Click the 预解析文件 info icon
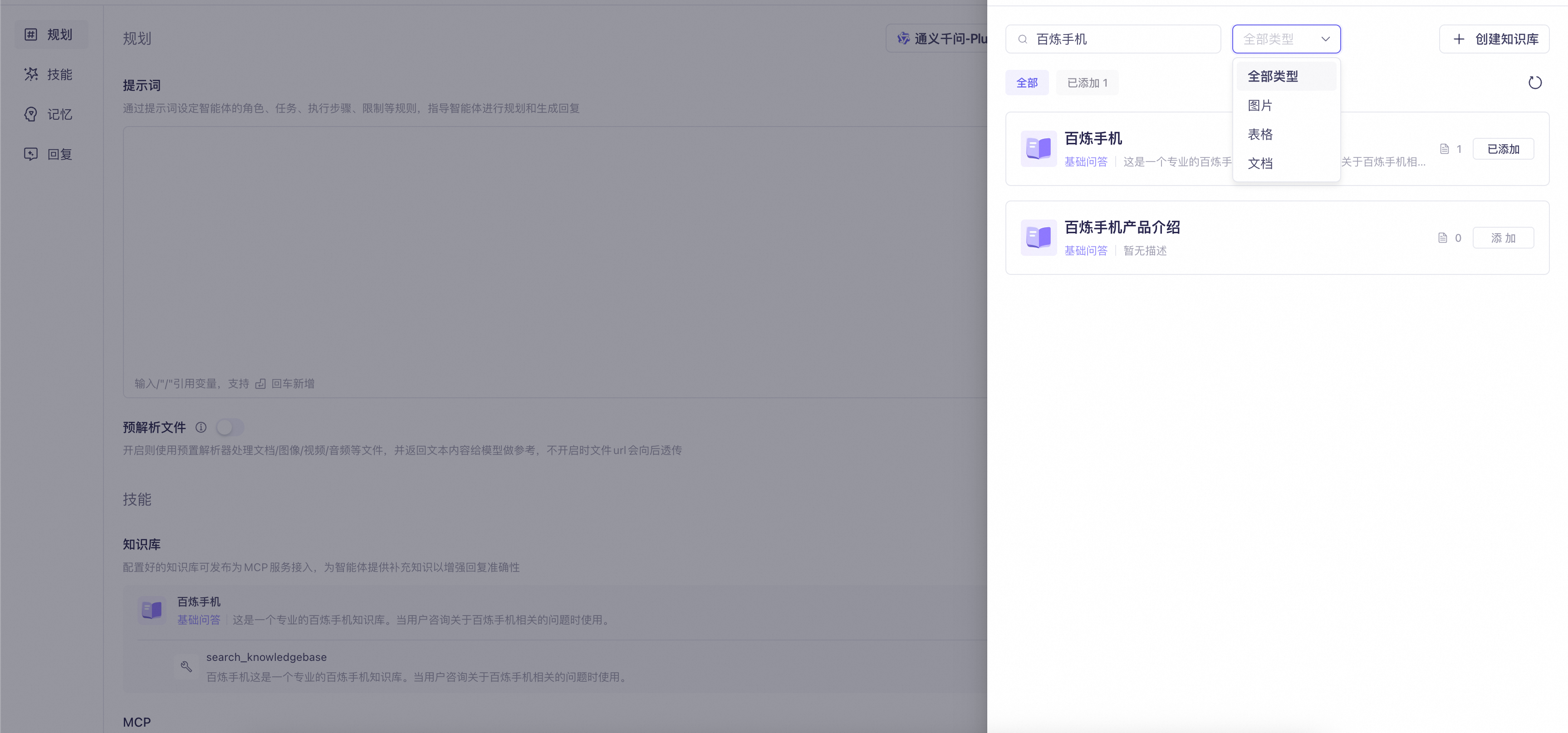 click(201, 428)
